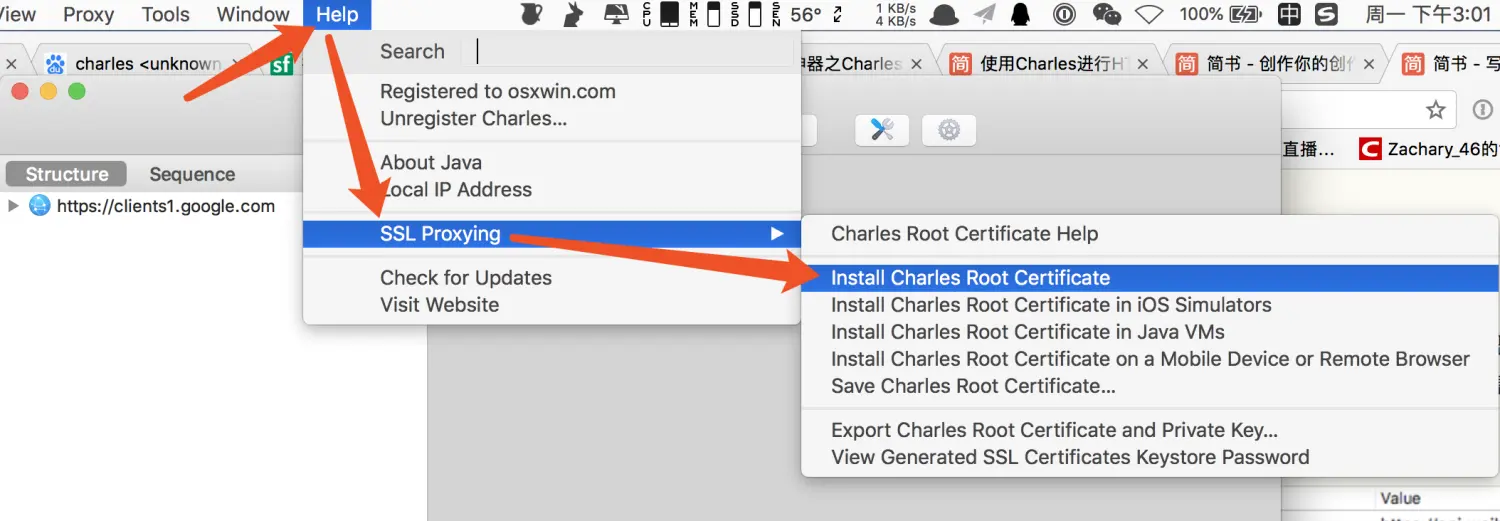Open the WeChat menu bar icon

point(1107,14)
